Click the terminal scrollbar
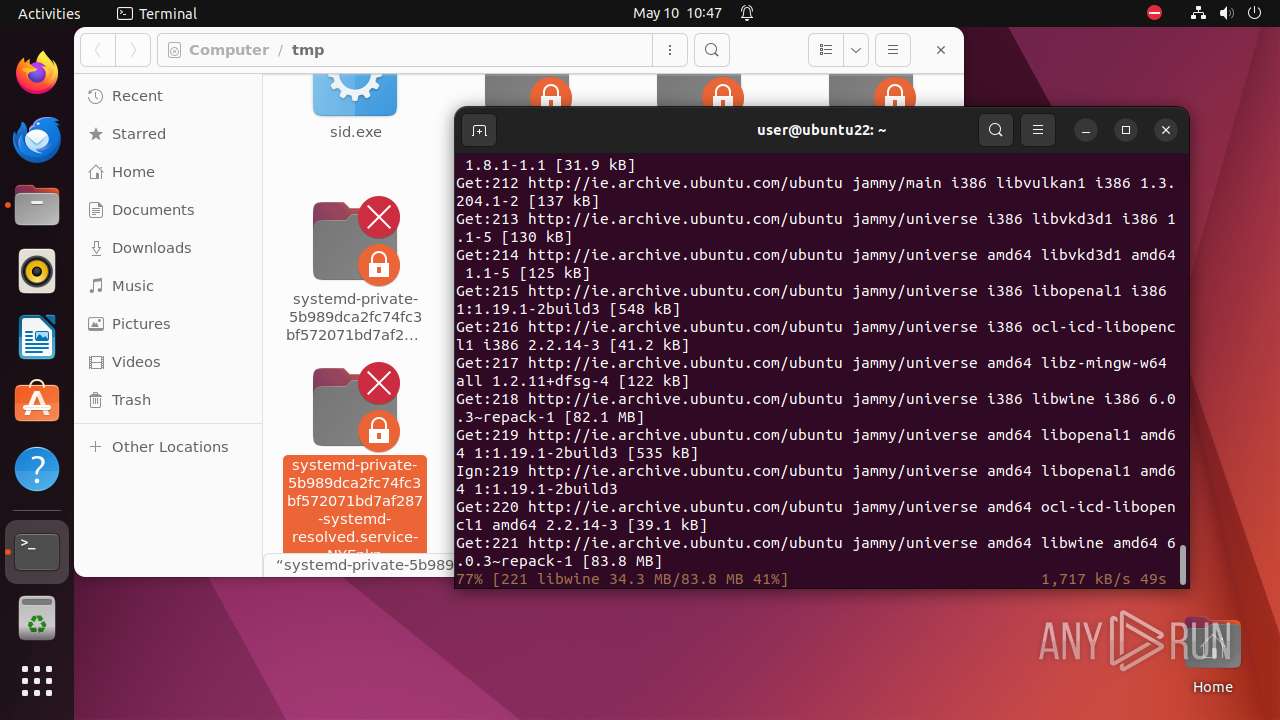The image size is (1280, 720). pos(1183,564)
